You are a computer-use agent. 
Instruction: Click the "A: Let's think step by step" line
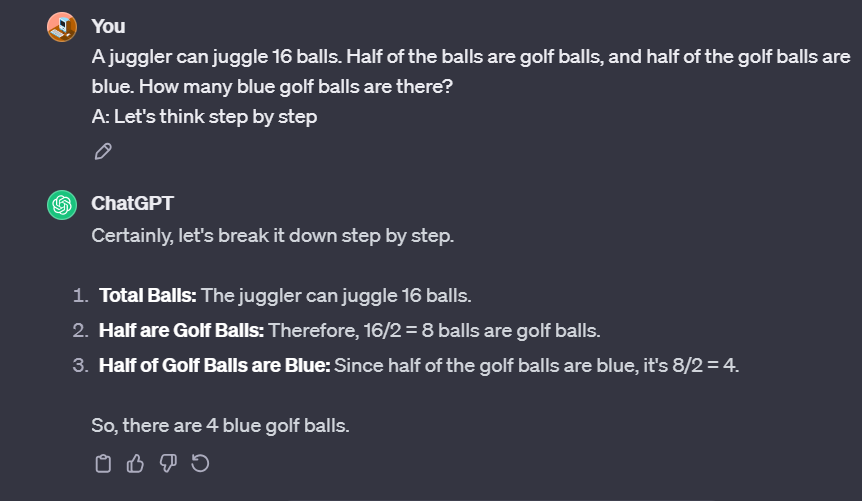click(x=205, y=117)
